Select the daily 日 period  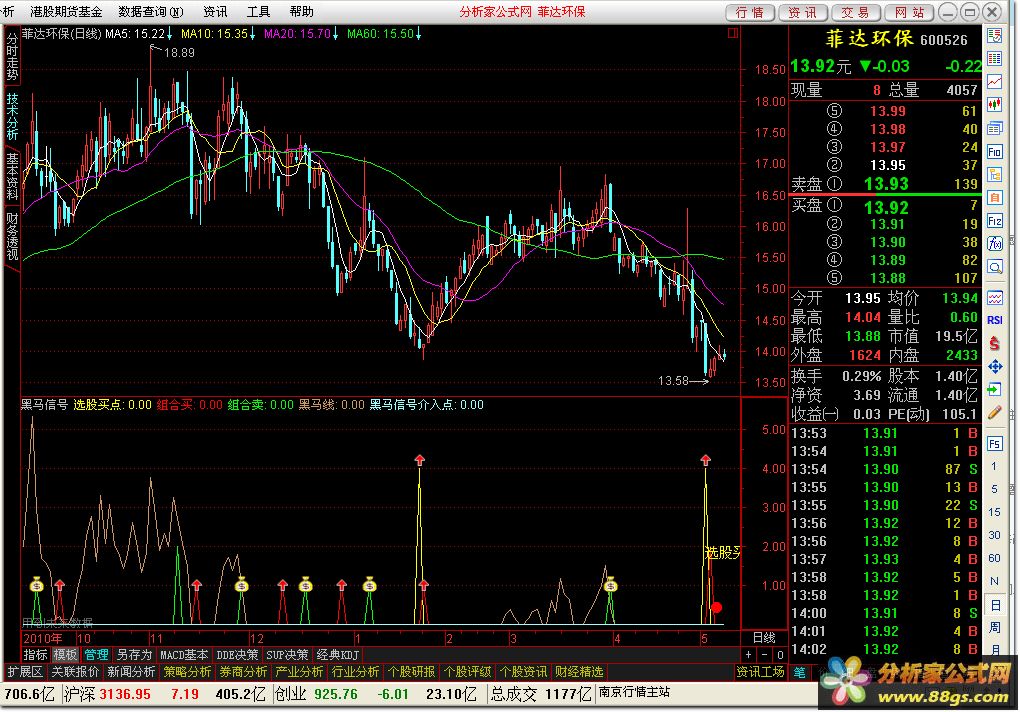pyautogui.click(x=995, y=605)
